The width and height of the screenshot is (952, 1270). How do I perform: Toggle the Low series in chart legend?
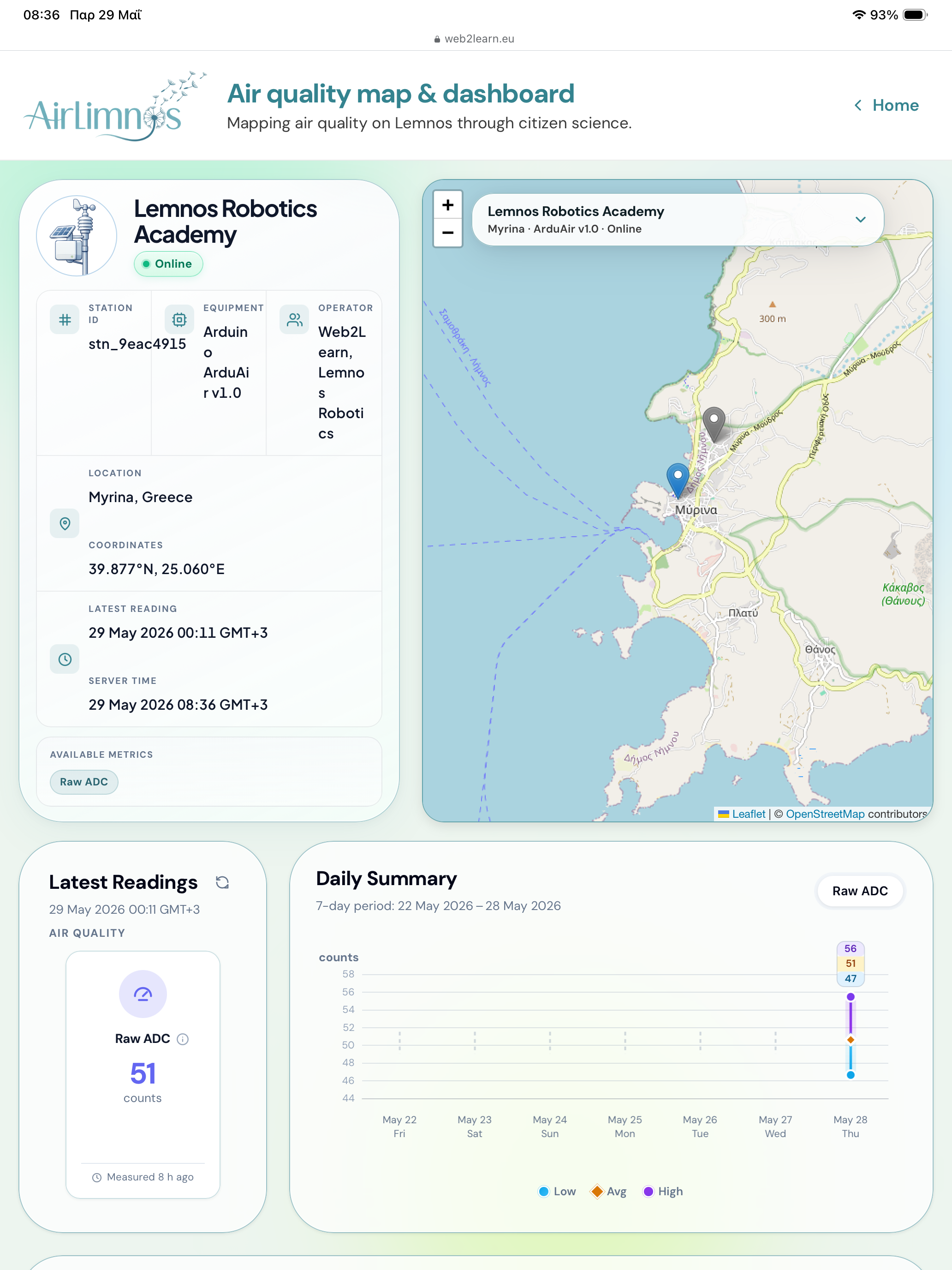[x=557, y=1191]
